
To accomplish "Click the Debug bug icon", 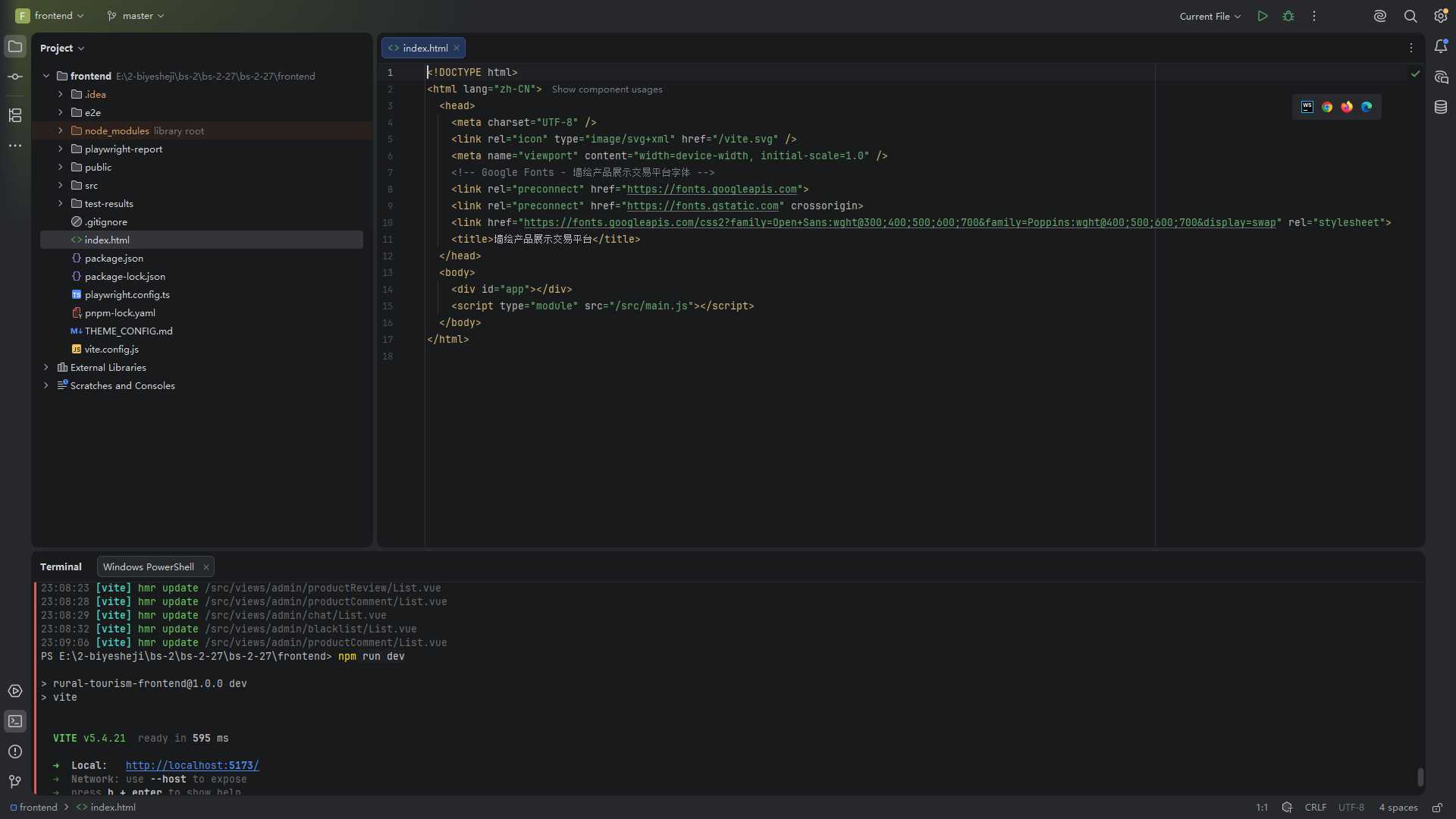I will [x=1288, y=16].
